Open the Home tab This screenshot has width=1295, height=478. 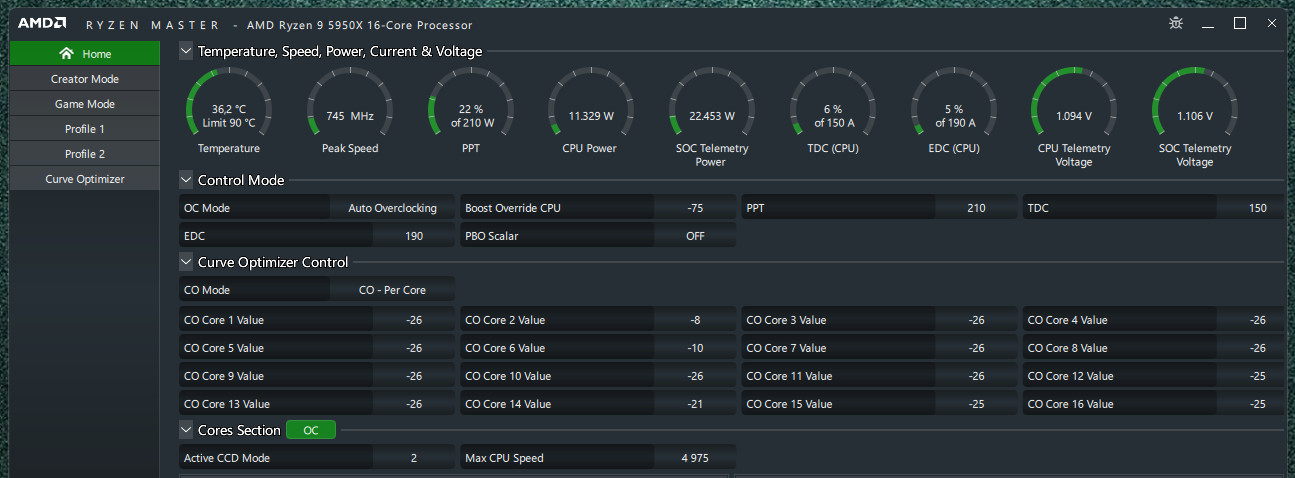click(84, 53)
